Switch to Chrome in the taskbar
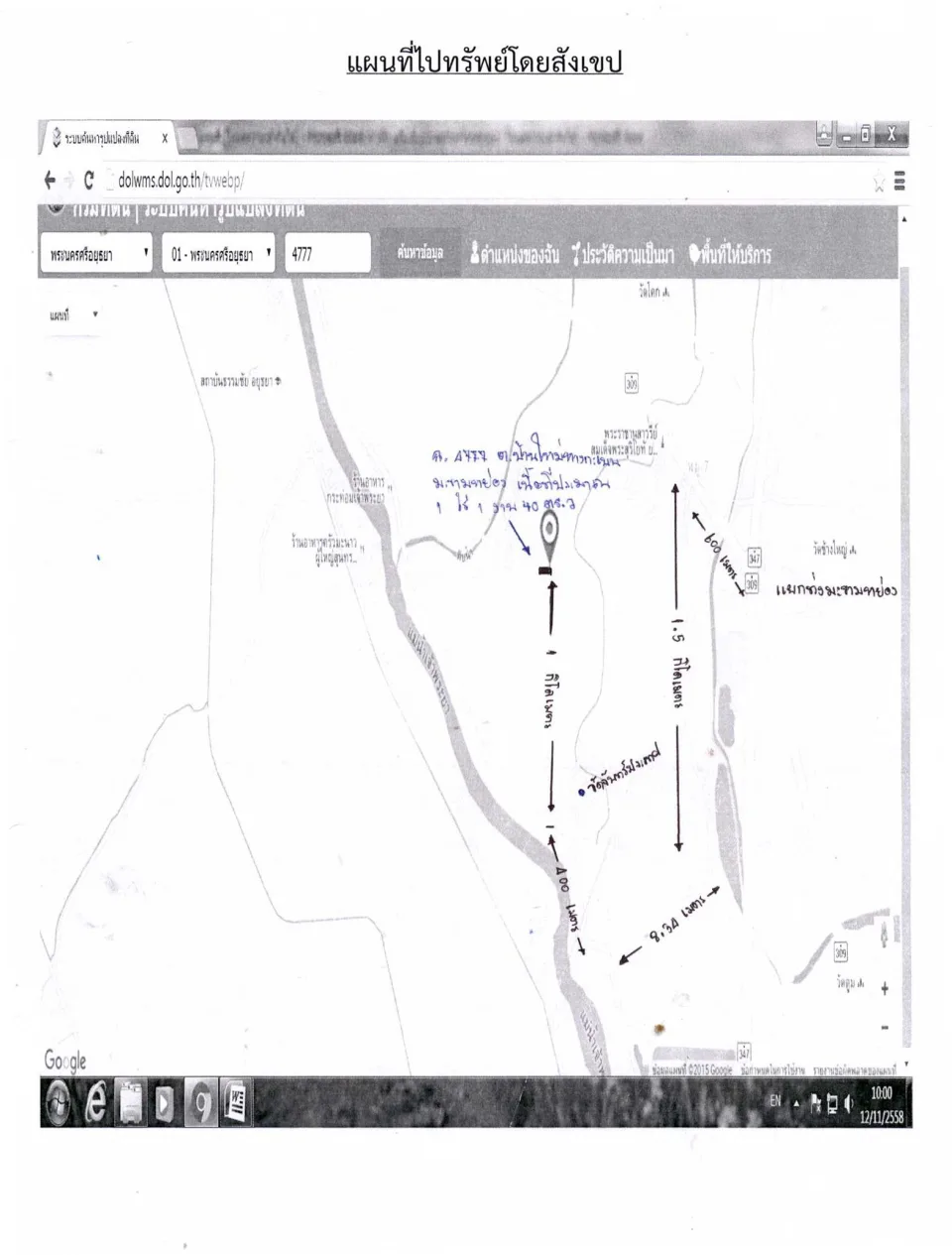 click(199, 1104)
